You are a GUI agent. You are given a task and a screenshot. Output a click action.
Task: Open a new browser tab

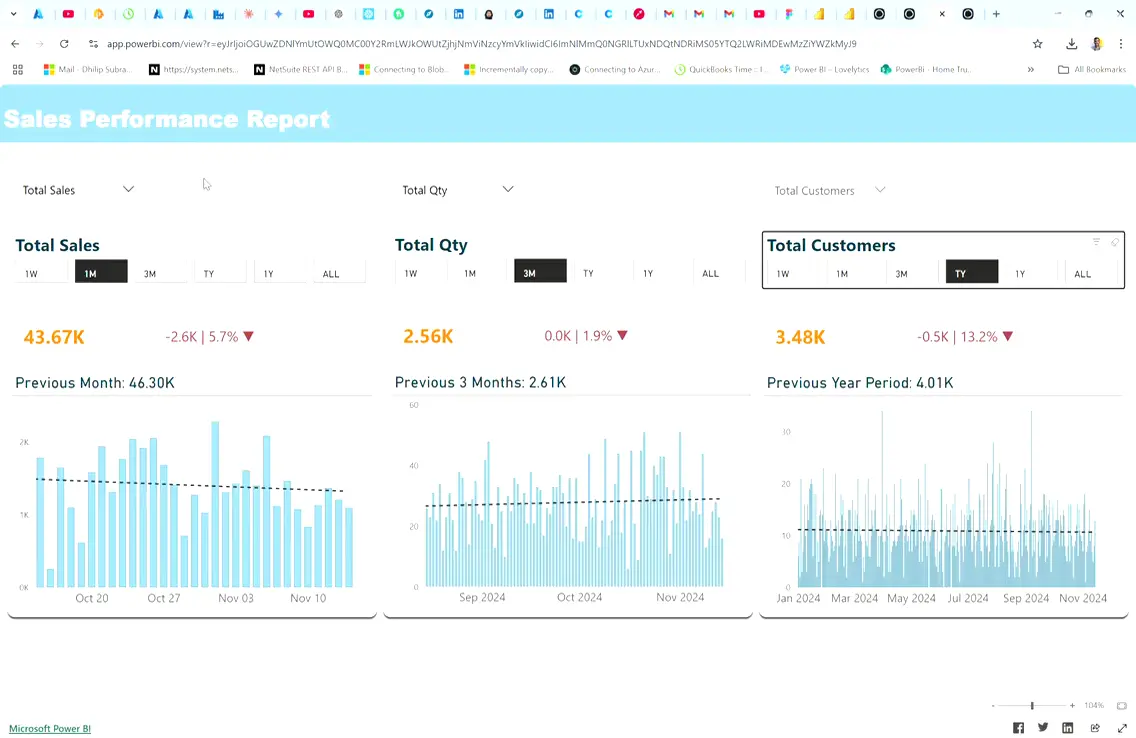coord(996,14)
